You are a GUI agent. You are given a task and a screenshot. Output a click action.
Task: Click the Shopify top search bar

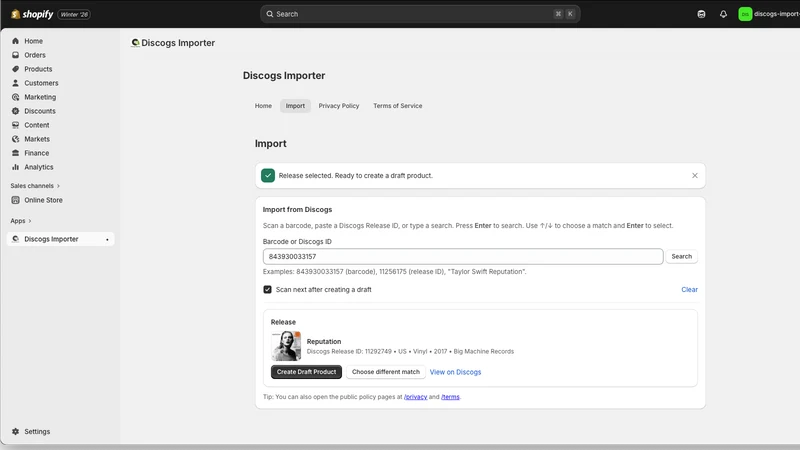tap(420, 14)
